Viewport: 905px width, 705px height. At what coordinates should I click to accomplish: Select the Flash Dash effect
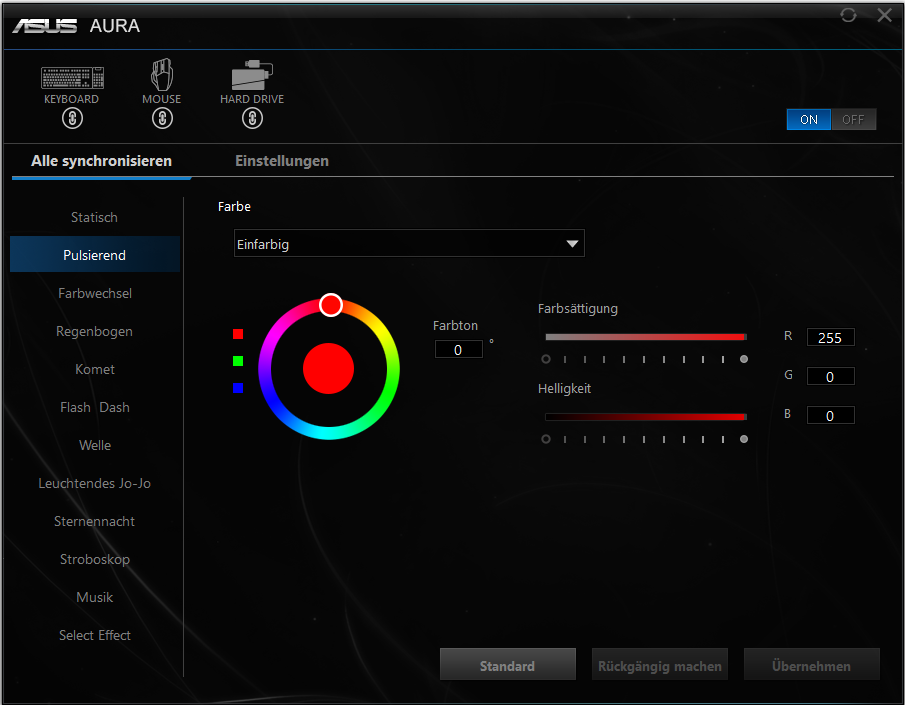pyautogui.click(x=95, y=407)
